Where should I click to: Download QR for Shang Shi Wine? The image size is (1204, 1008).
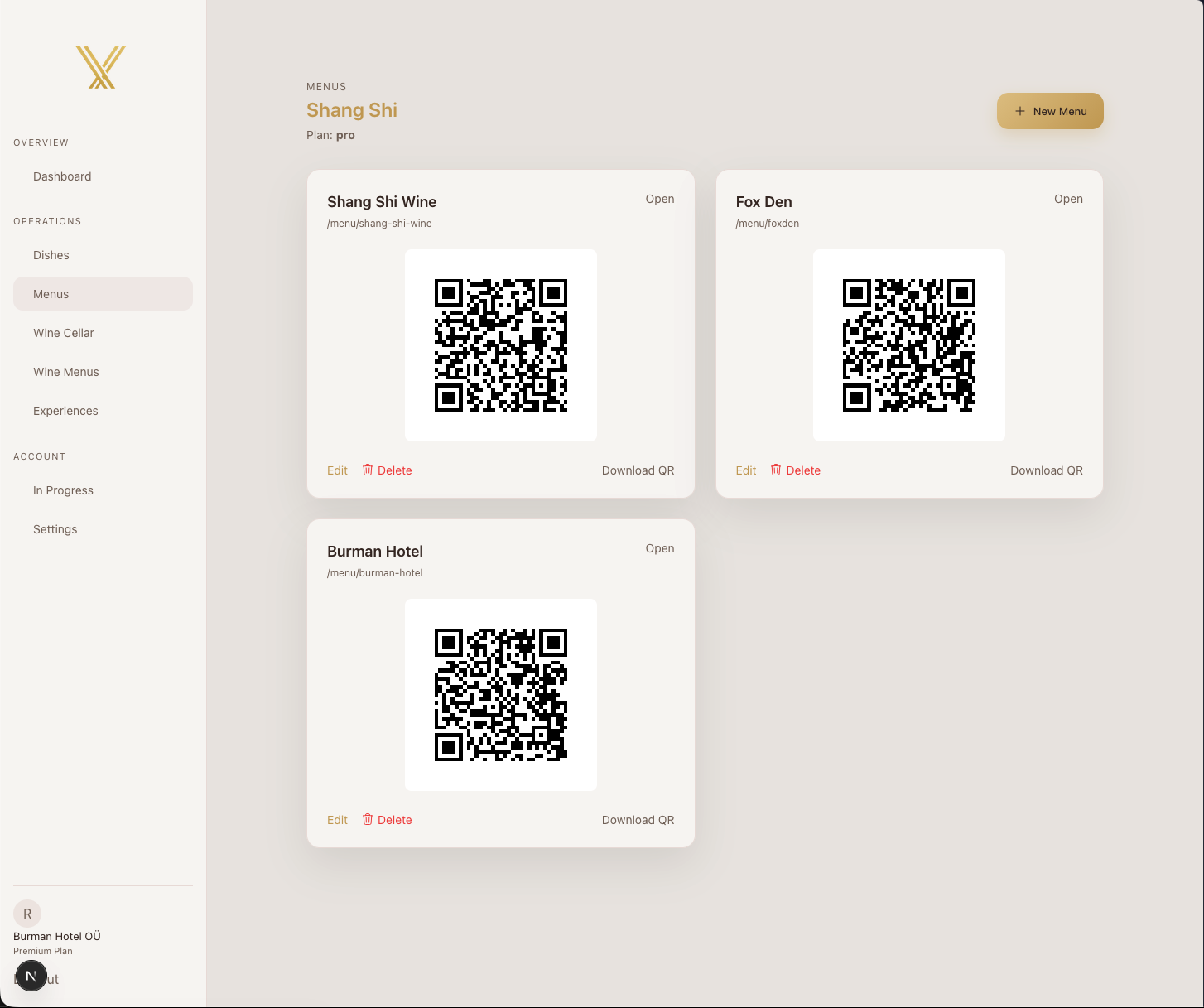[x=638, y=470]
